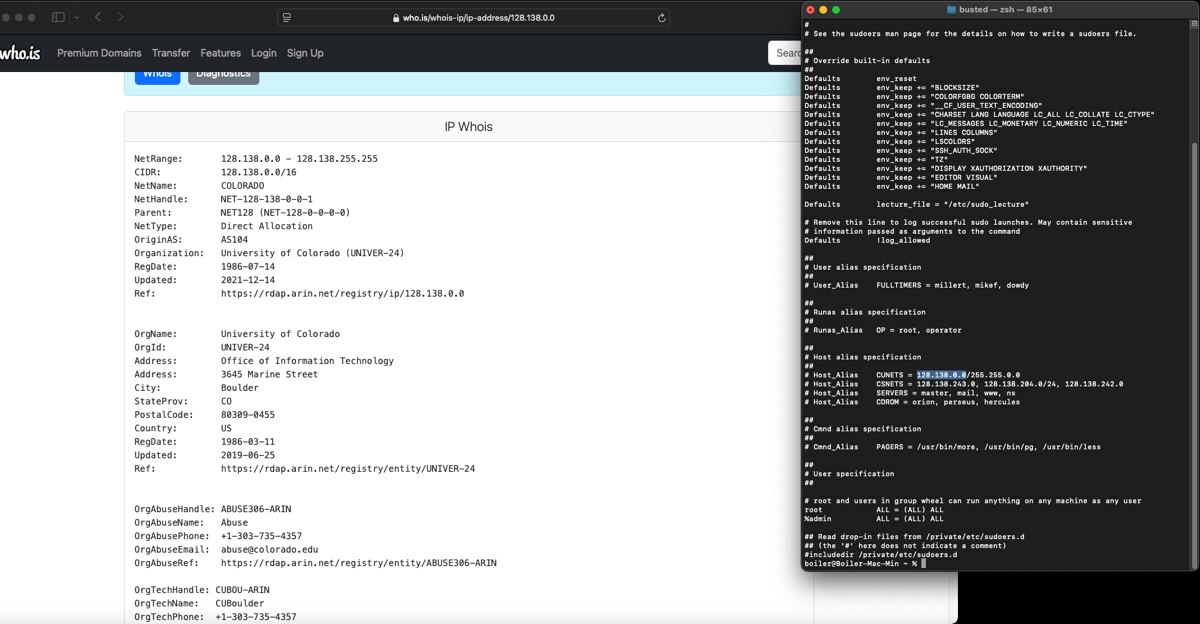Click the Sign Up link
This screenshot has width=1200, height=624.
(x=305, y=53)
